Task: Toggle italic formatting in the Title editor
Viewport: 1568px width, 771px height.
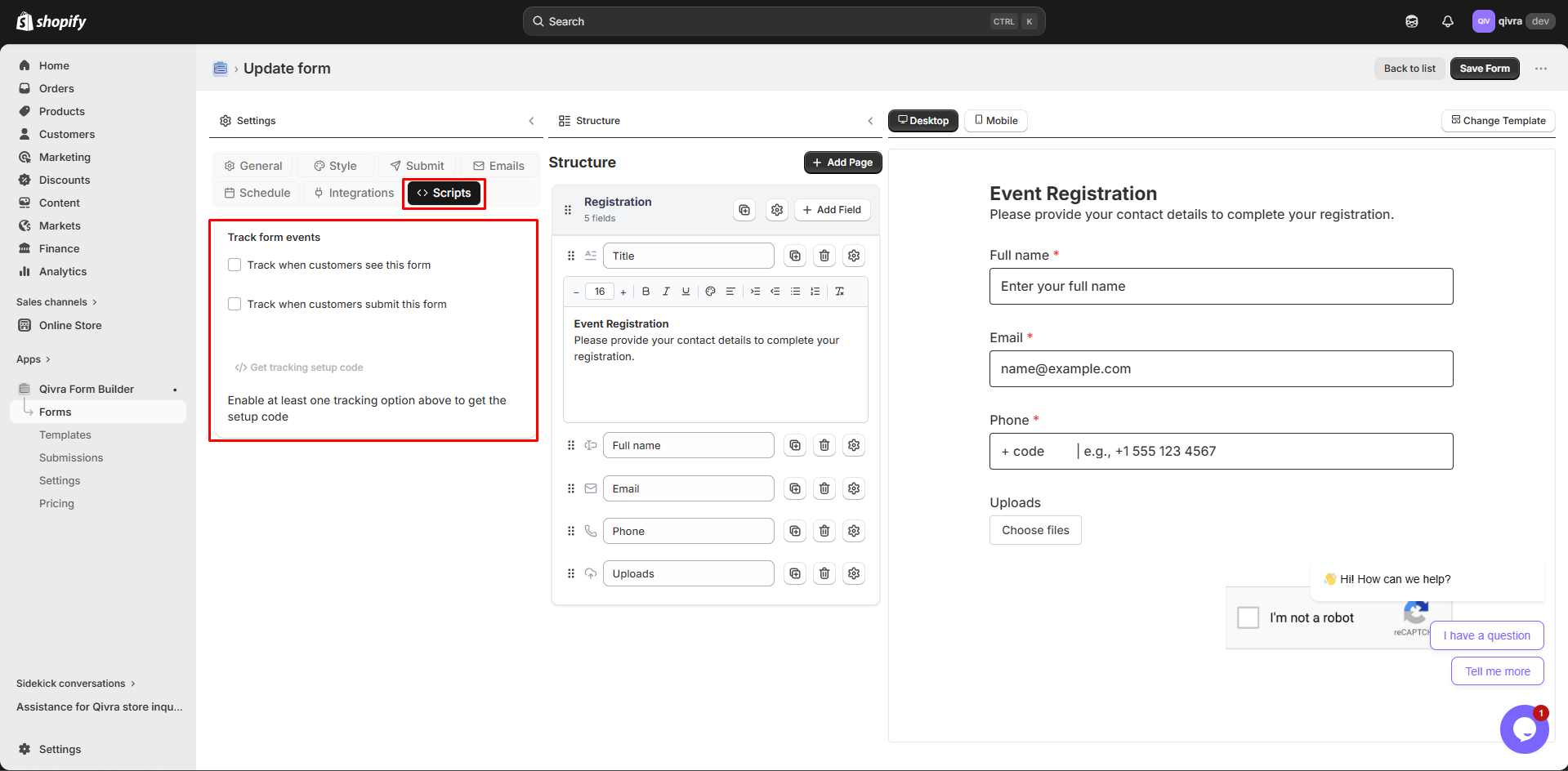Action: click(x=666, y=292)
